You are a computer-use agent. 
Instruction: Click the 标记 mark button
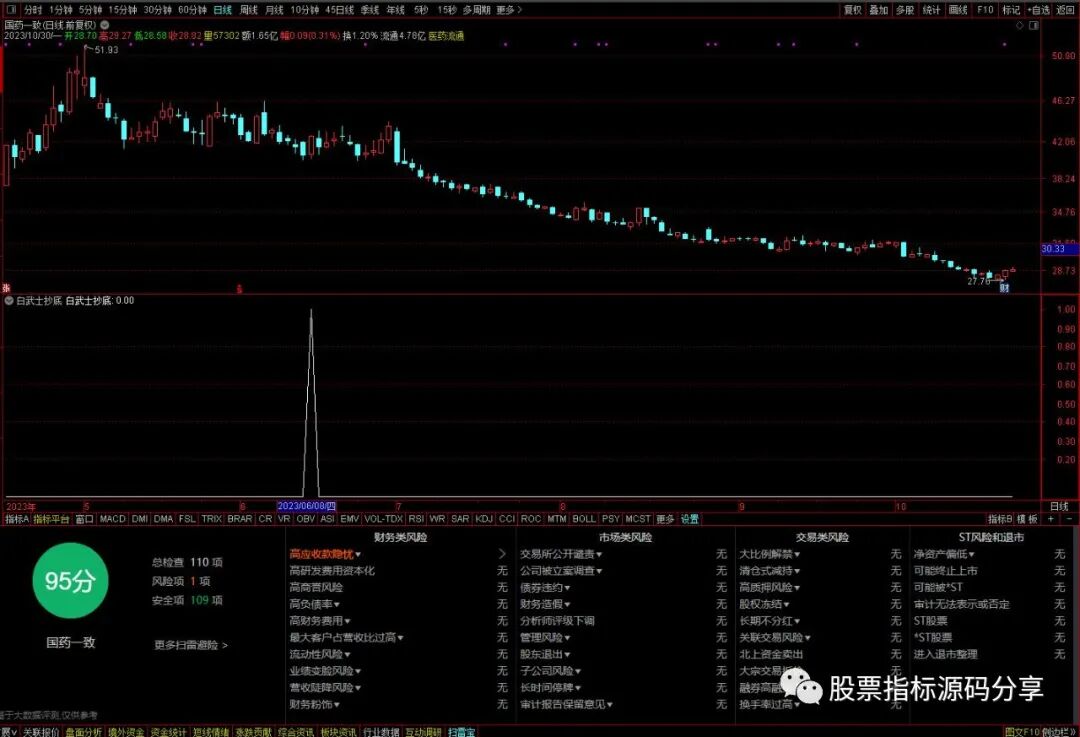point(1011,10)
